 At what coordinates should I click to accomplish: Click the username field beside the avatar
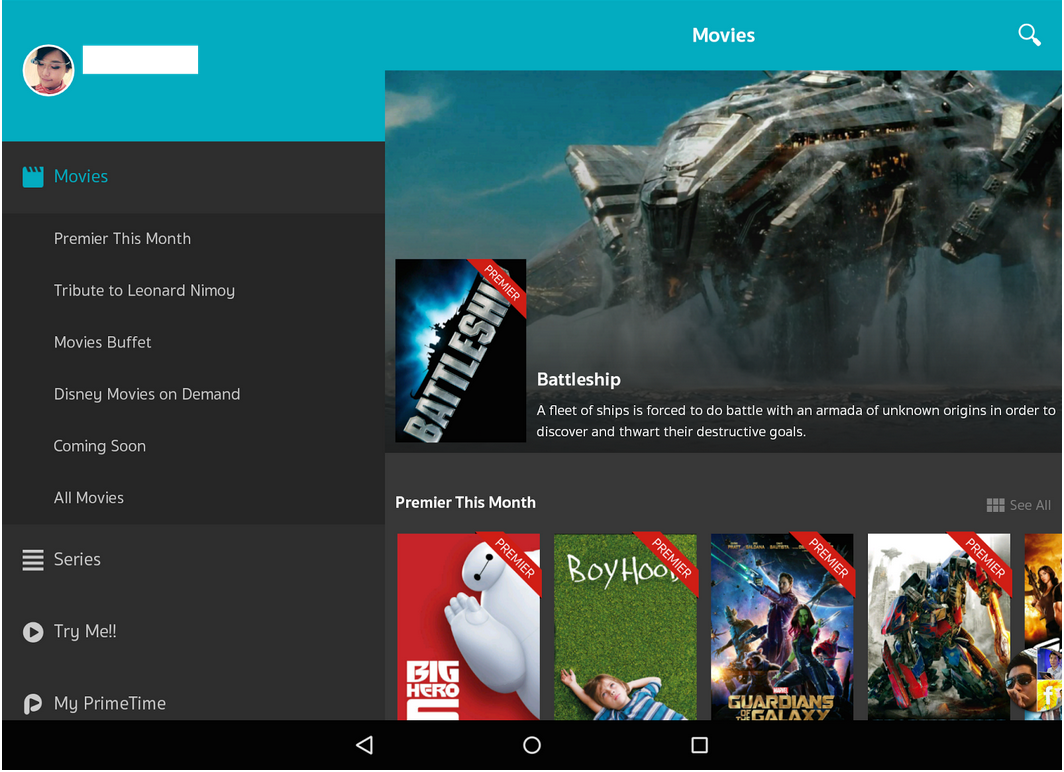(140, 60)
